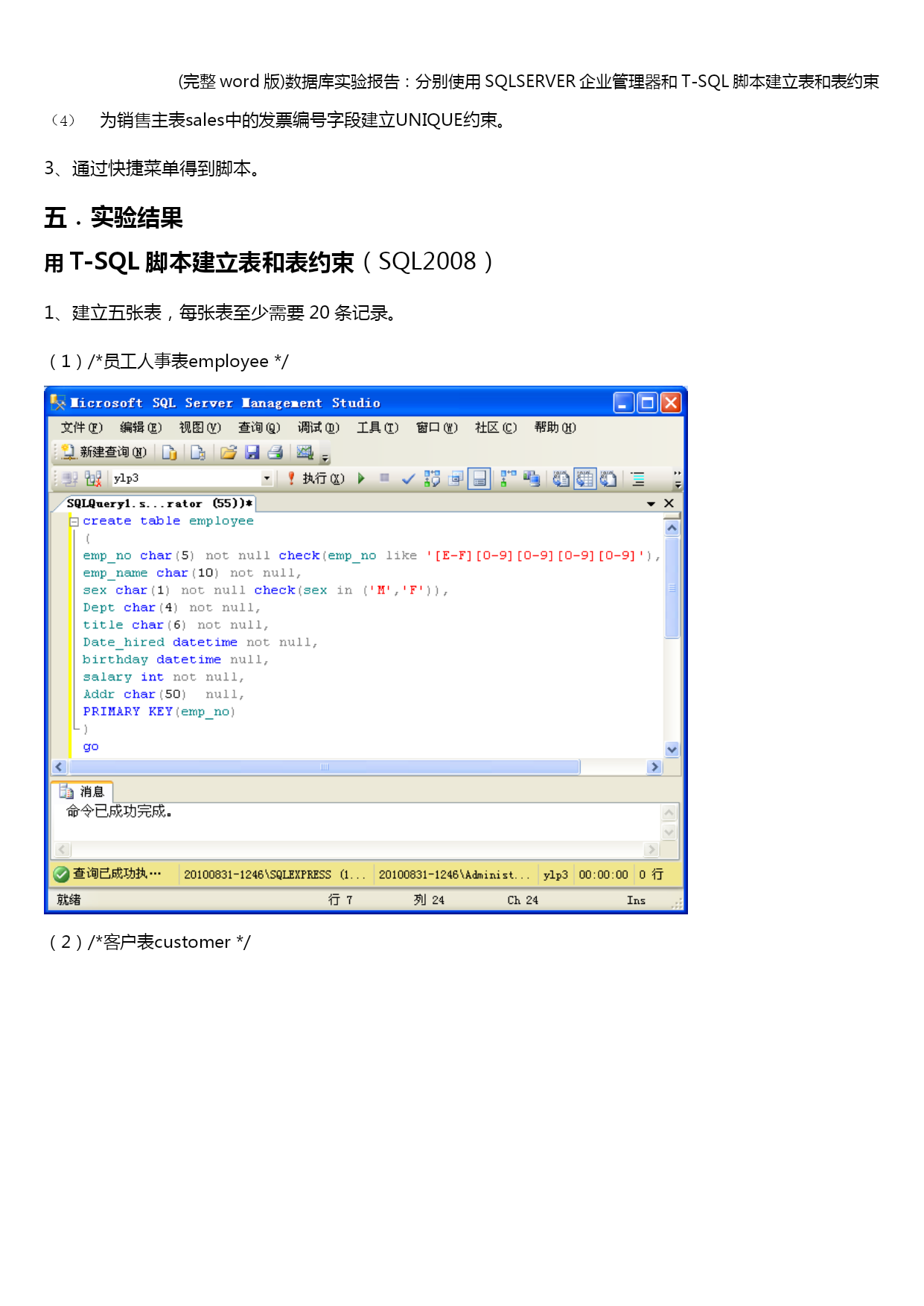The height and width of the screenshot is (1306, 924).
Task: Click the Activity Monitor icon after Print
Action: 305,452
